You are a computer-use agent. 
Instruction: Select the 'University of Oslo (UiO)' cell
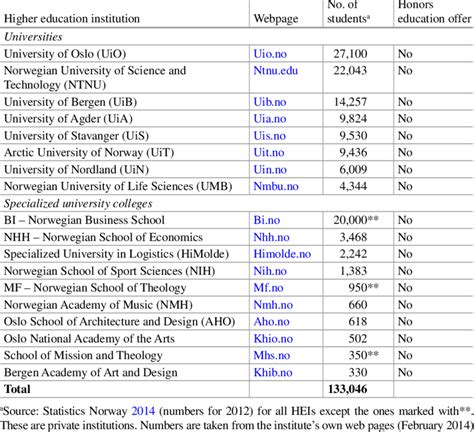(65, 54)
